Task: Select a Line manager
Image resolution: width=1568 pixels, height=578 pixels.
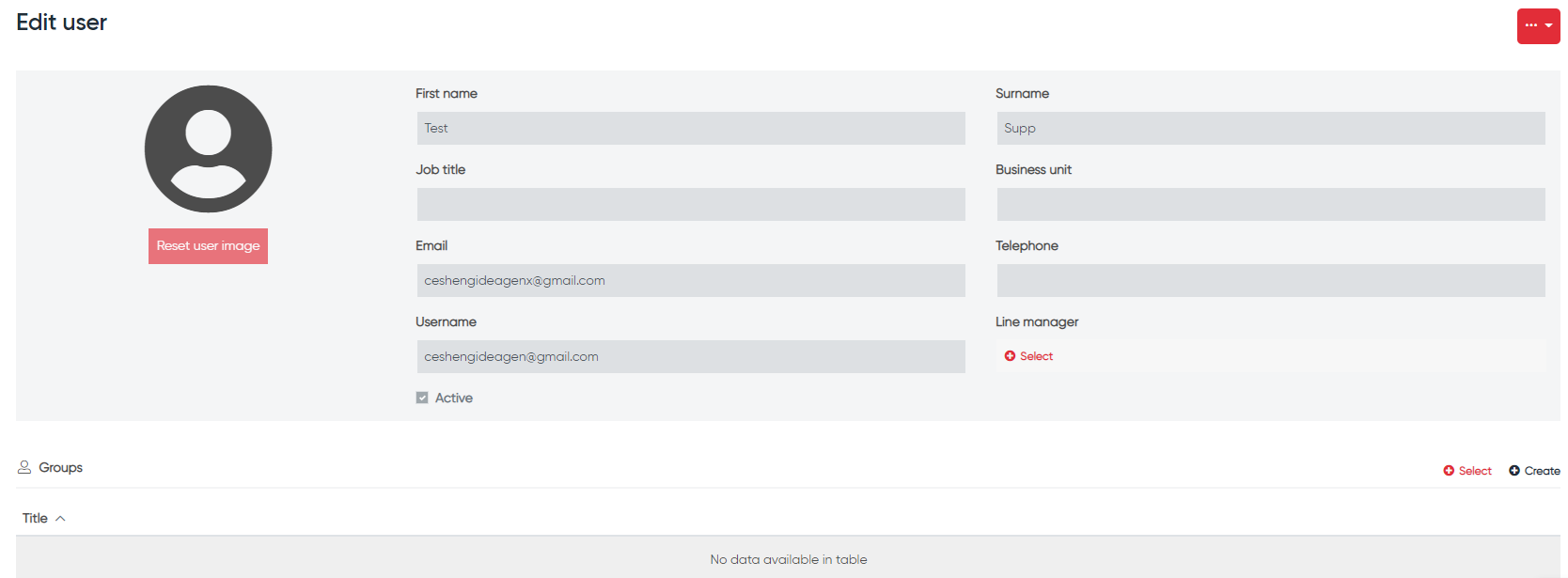Action: point(1028,356)
